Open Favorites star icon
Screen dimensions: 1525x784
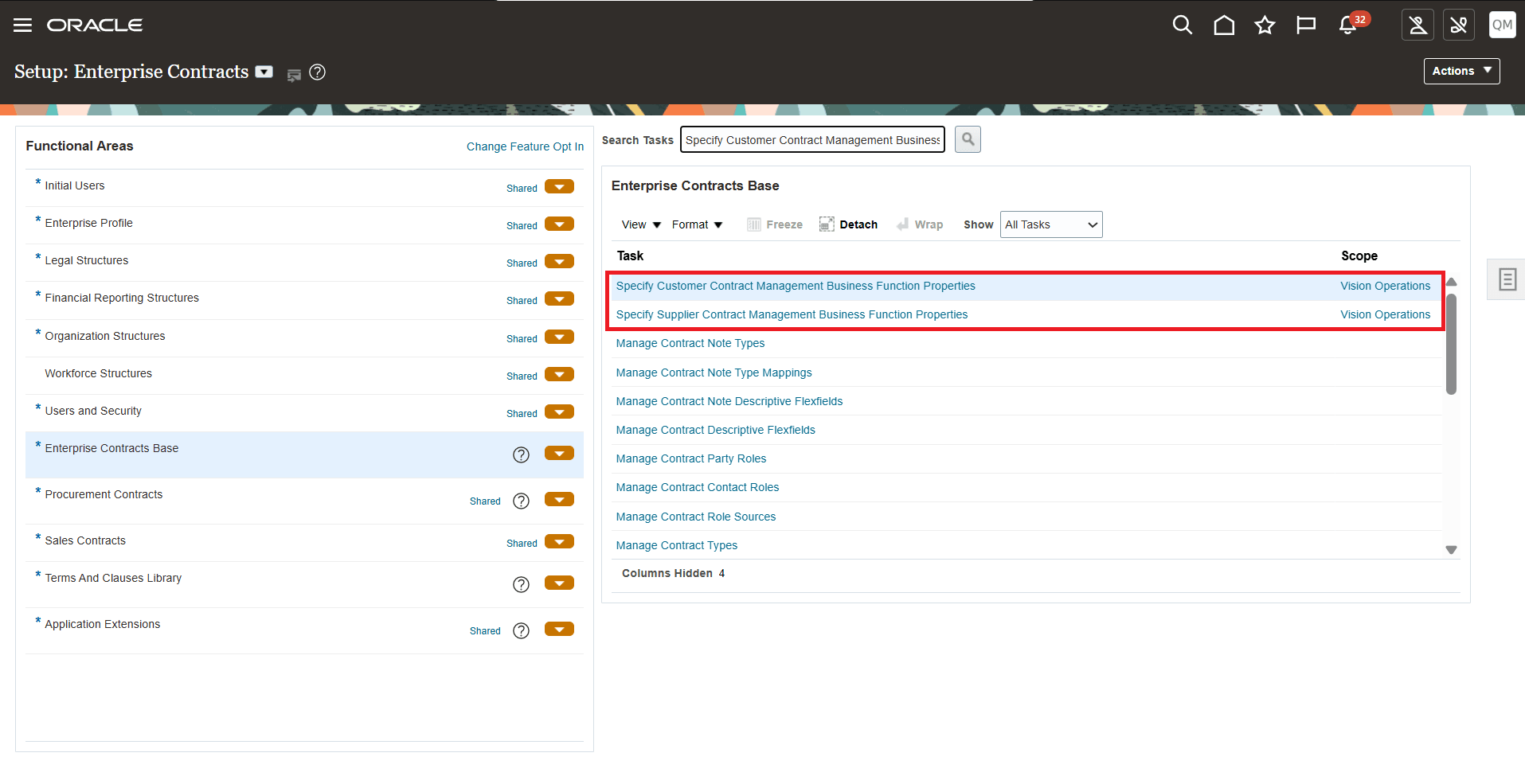click(1265, 25)
